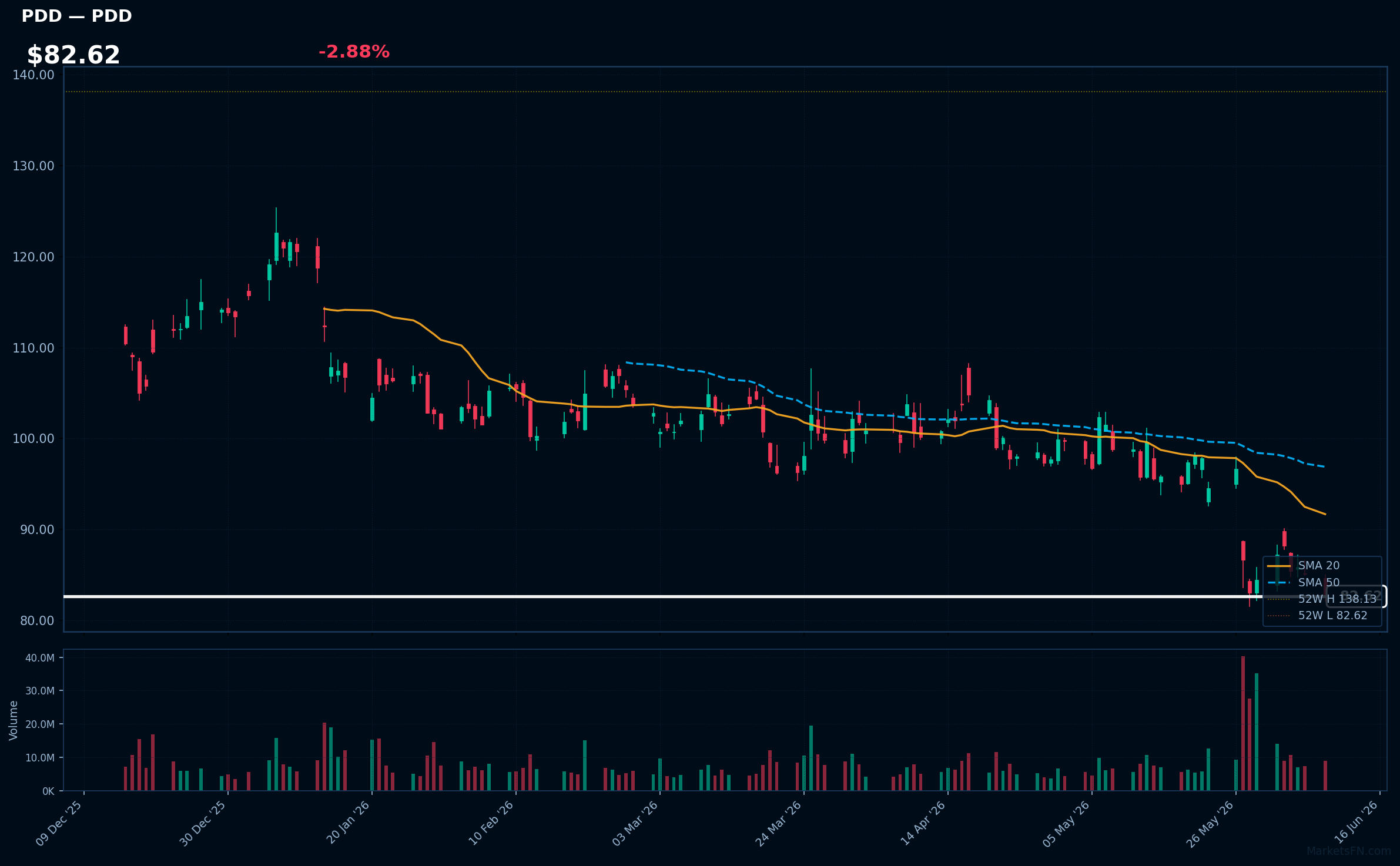Click the 20 Jan '26 date label

click(348, 823)
